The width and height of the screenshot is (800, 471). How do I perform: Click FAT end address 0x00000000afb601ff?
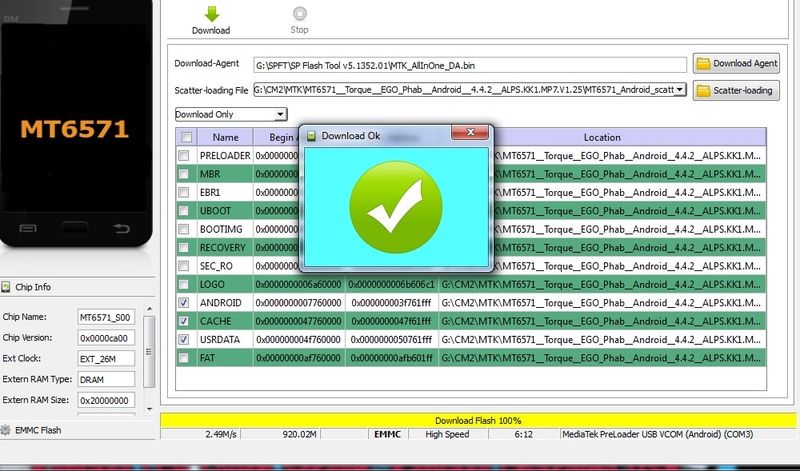(x=391, y=358)
